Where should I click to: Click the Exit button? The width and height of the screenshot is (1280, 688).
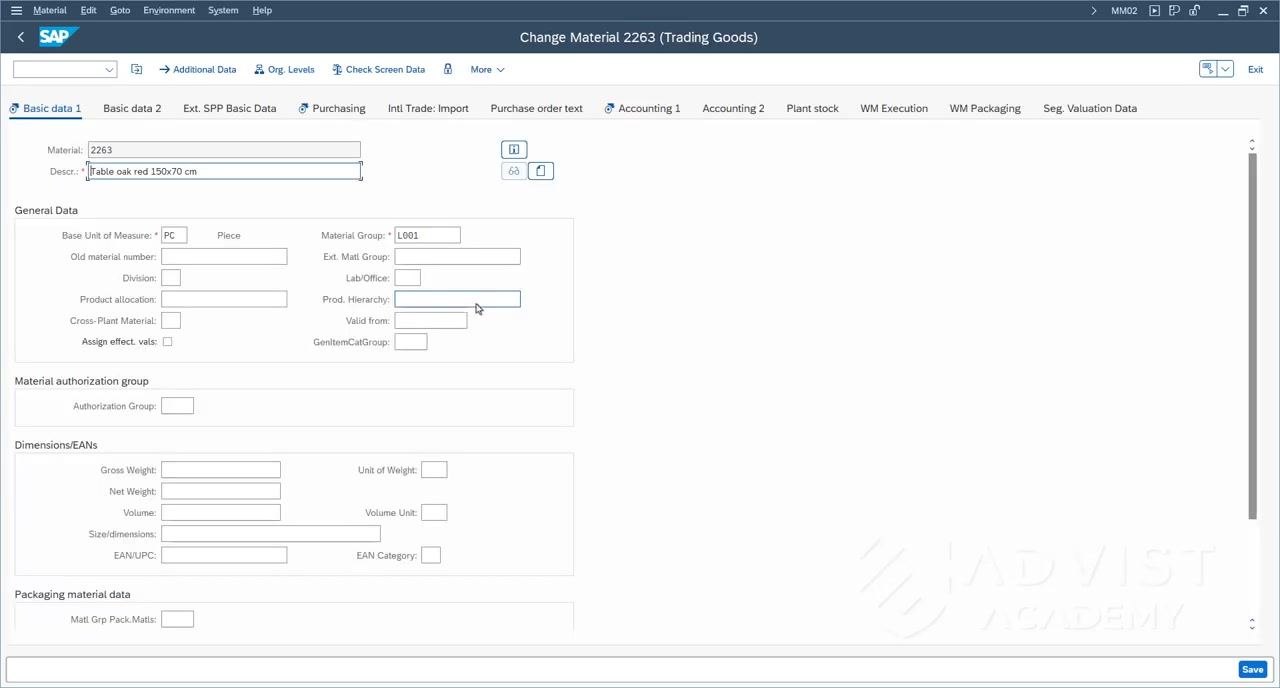(1255, 69)
